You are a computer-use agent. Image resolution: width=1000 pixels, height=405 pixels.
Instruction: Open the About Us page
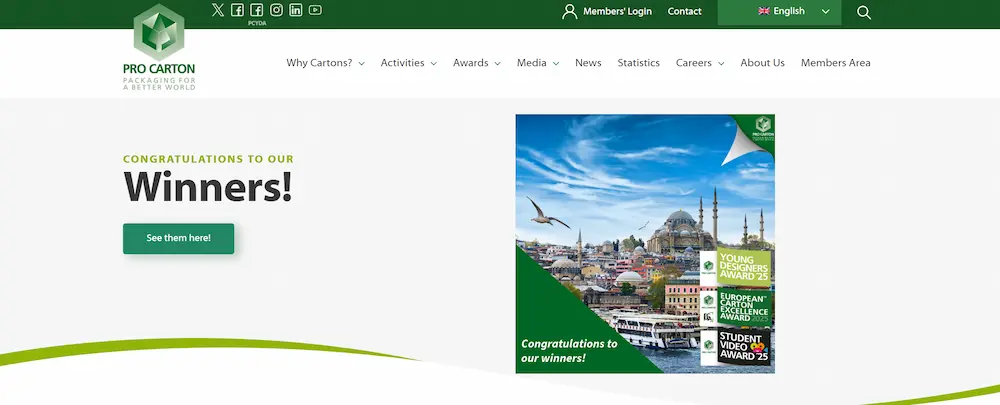click(762, 63)
